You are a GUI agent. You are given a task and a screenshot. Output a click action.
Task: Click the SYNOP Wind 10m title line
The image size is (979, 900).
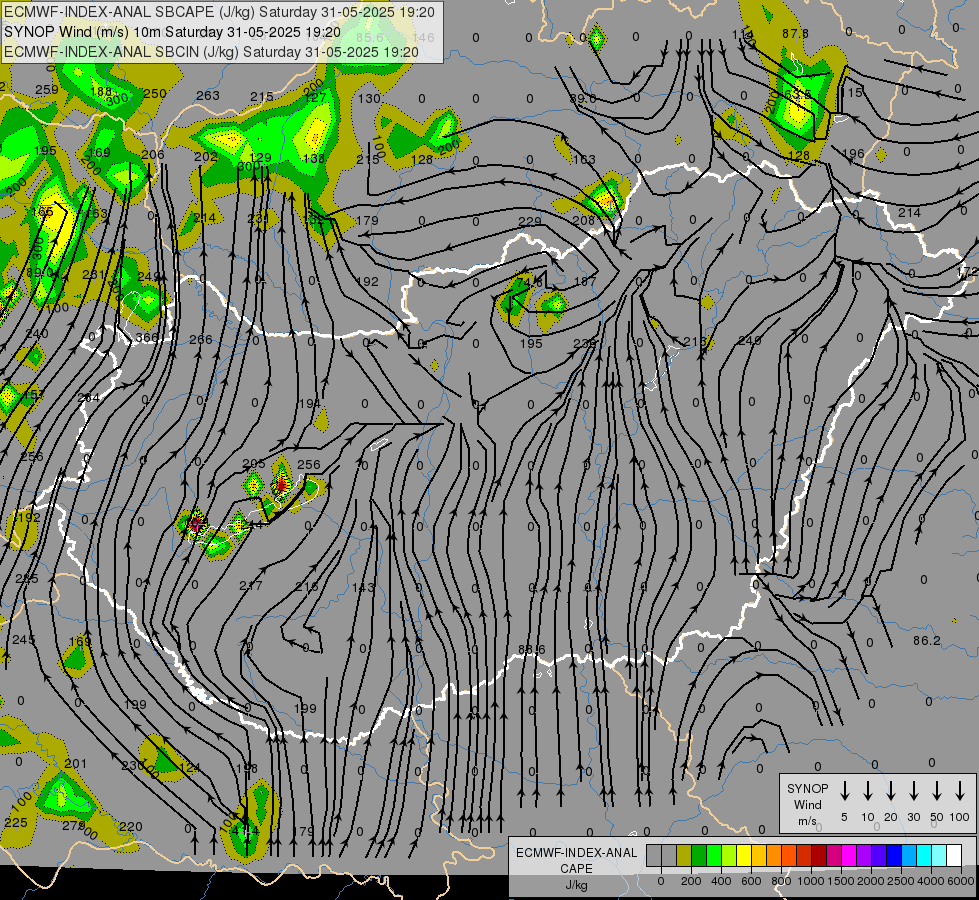tap(172, 32)
